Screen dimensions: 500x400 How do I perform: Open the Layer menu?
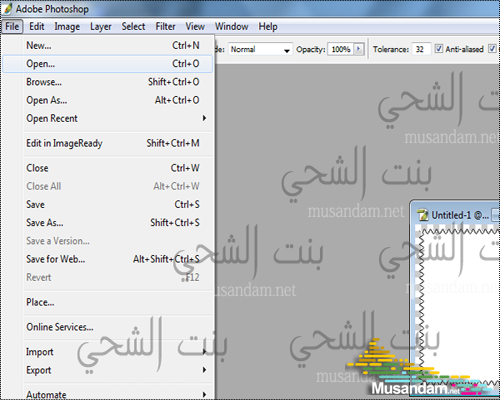(x=101, y=26)
